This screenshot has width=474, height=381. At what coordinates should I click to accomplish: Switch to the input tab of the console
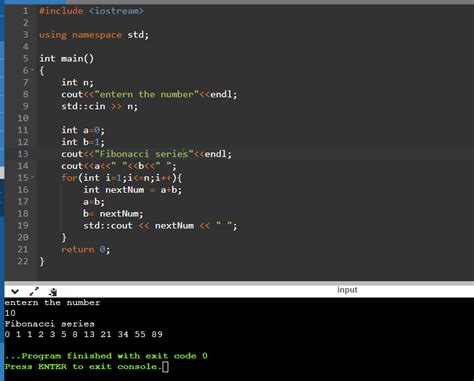coord(347,290)
